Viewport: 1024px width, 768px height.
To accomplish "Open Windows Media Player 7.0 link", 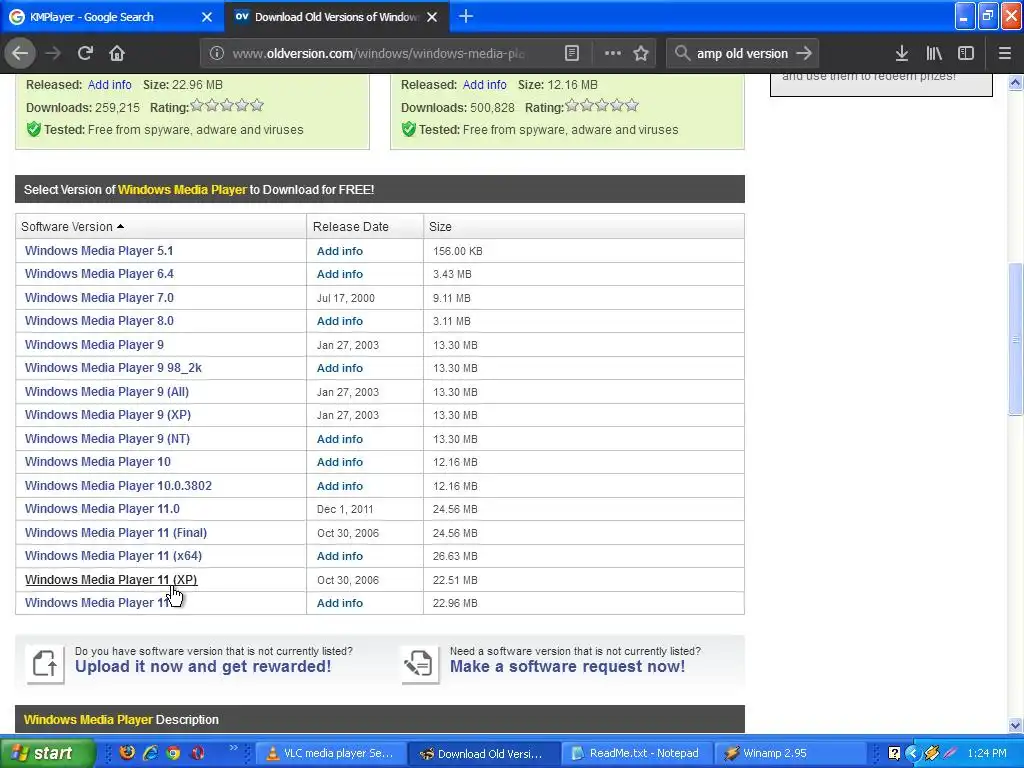I will pyautogui.click(x=99, y=298).
